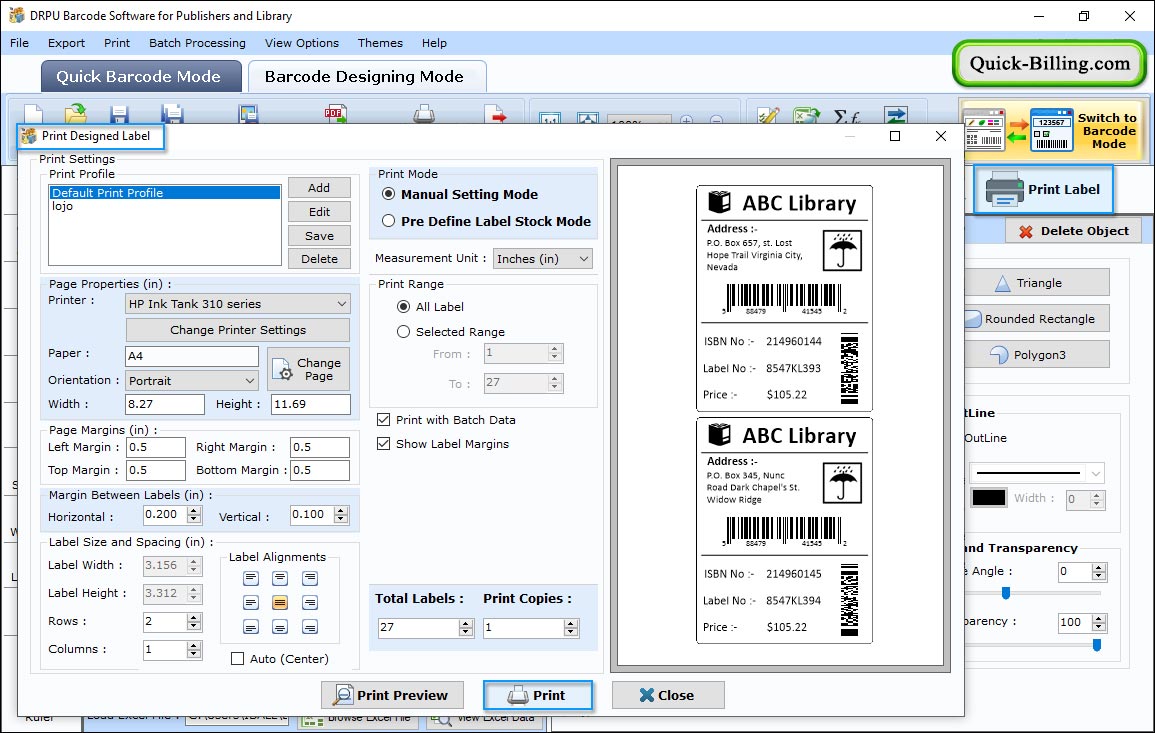This screenshot has height=733, width=1155.
Task: Click the rotation angle slider handle
Action: [1005, 593]
